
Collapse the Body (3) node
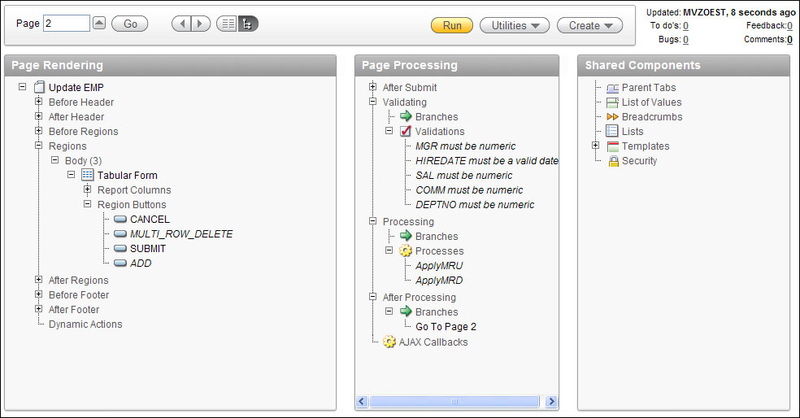coord(55,160)
